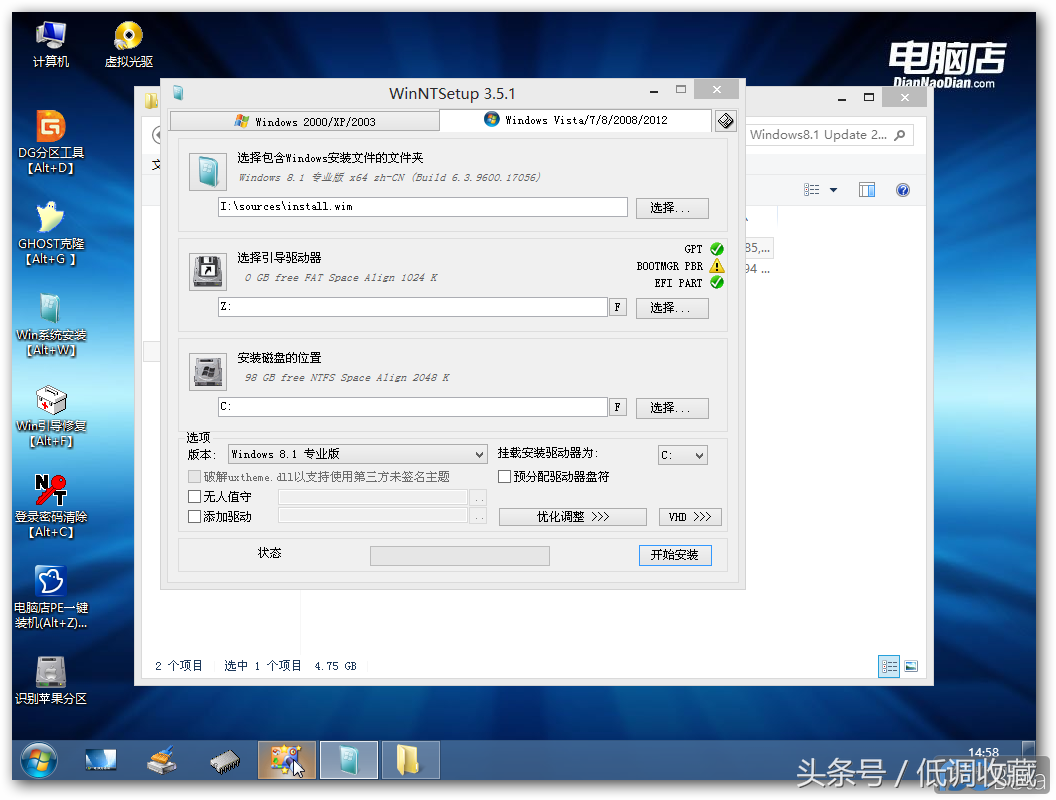Open Win引导修复 desktop shortcut
This screenshot has width=1056, height=800.
[x=51, y=415]
